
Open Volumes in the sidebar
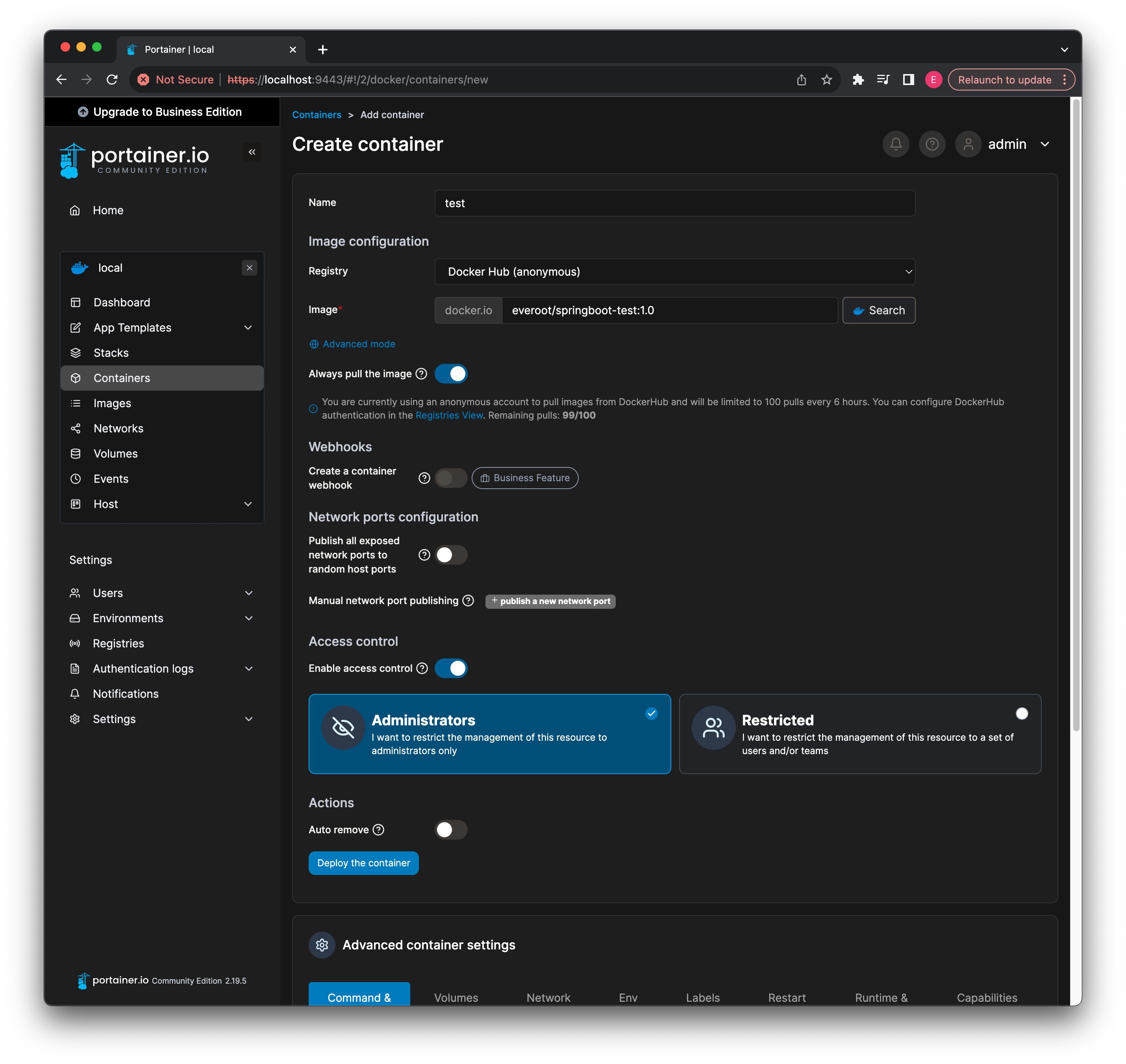tap(161, 454)
